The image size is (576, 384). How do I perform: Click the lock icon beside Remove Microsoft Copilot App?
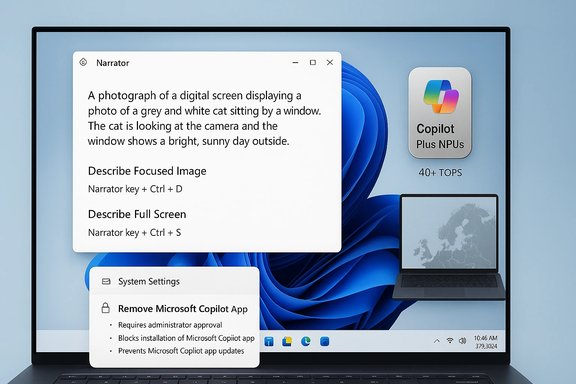click(106, 308)
